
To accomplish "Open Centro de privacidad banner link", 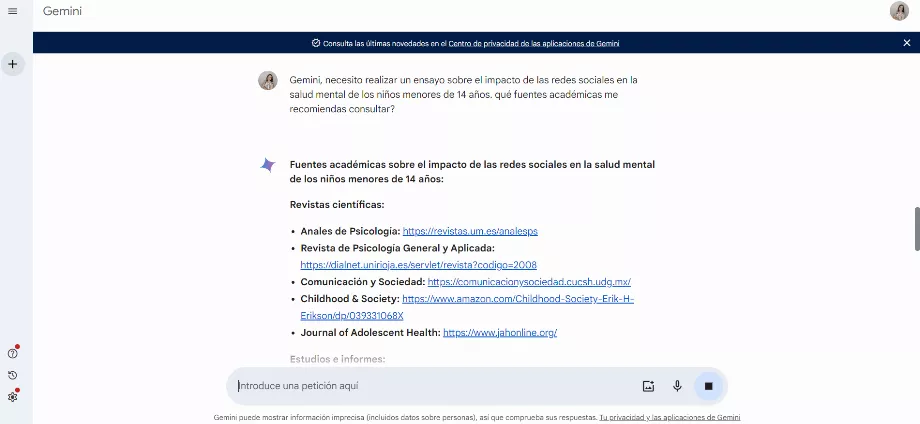I will pos(533,43).
